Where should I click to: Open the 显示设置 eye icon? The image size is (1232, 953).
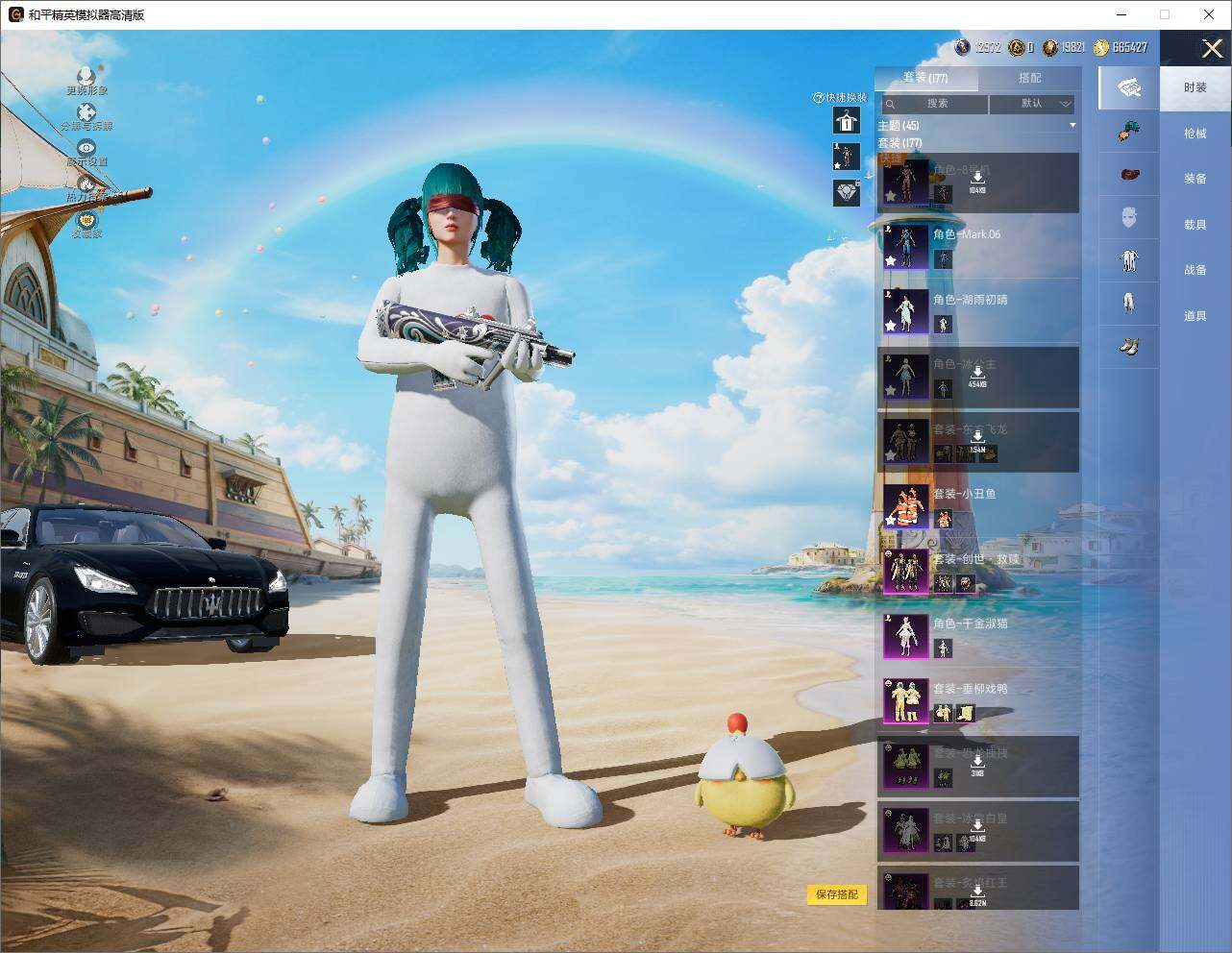click(86, 148)
